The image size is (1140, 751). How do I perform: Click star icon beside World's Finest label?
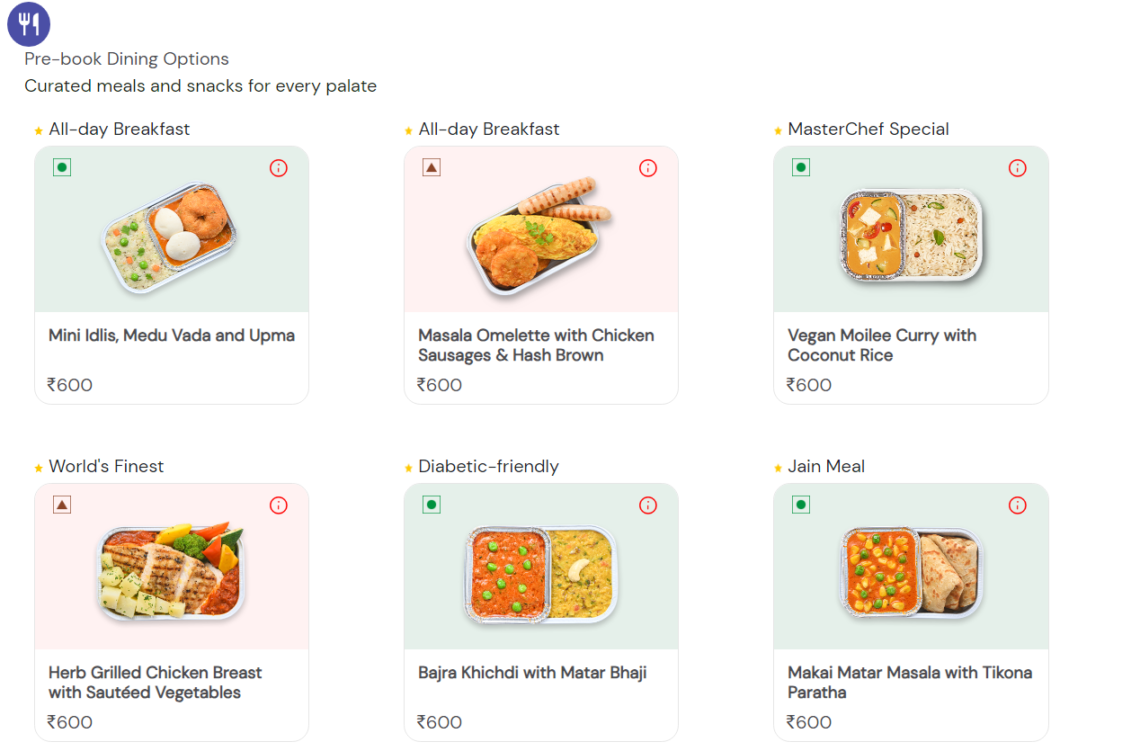(38, 466)
